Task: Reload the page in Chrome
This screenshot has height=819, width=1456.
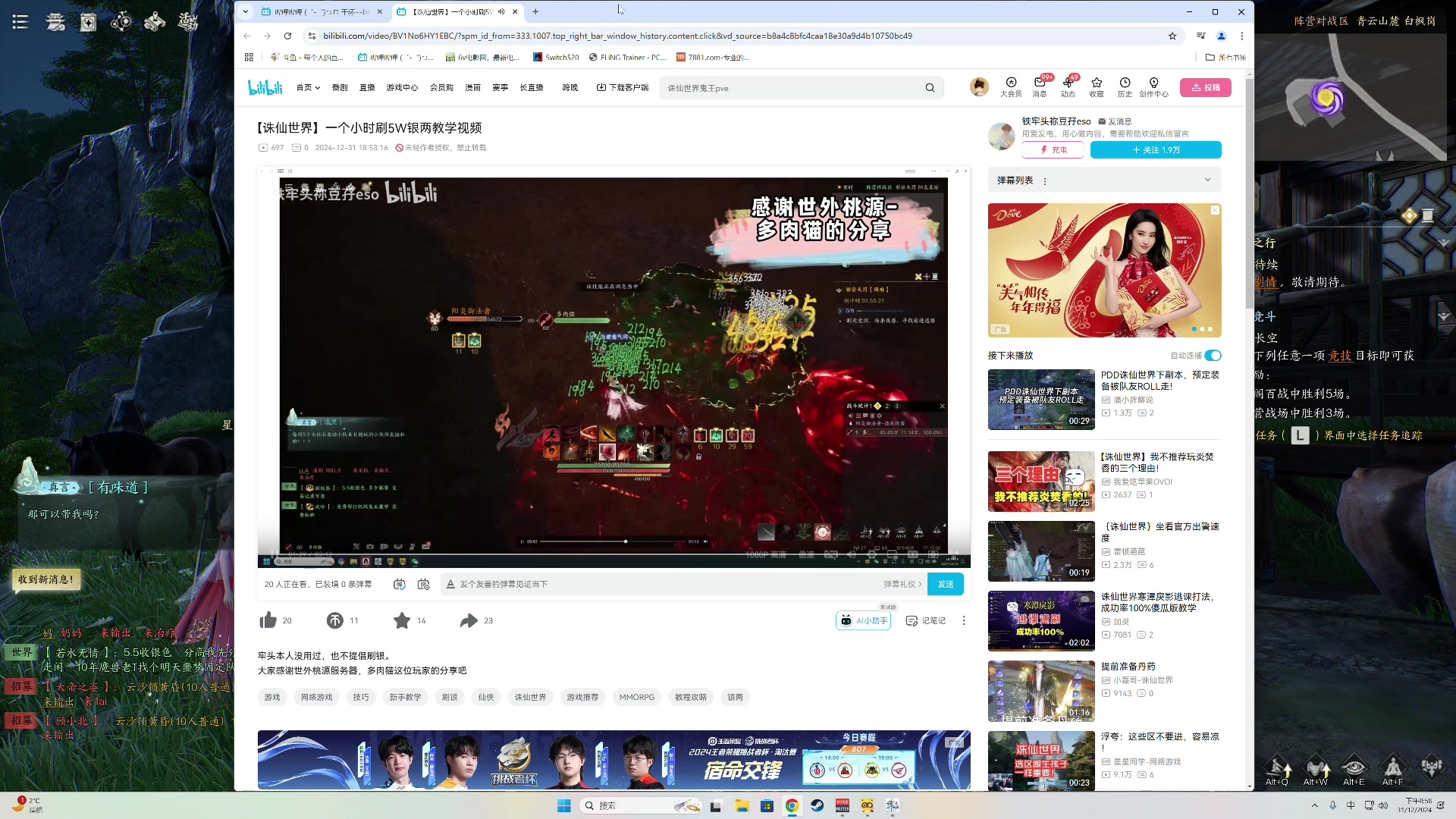Action: tap(287, 36)
